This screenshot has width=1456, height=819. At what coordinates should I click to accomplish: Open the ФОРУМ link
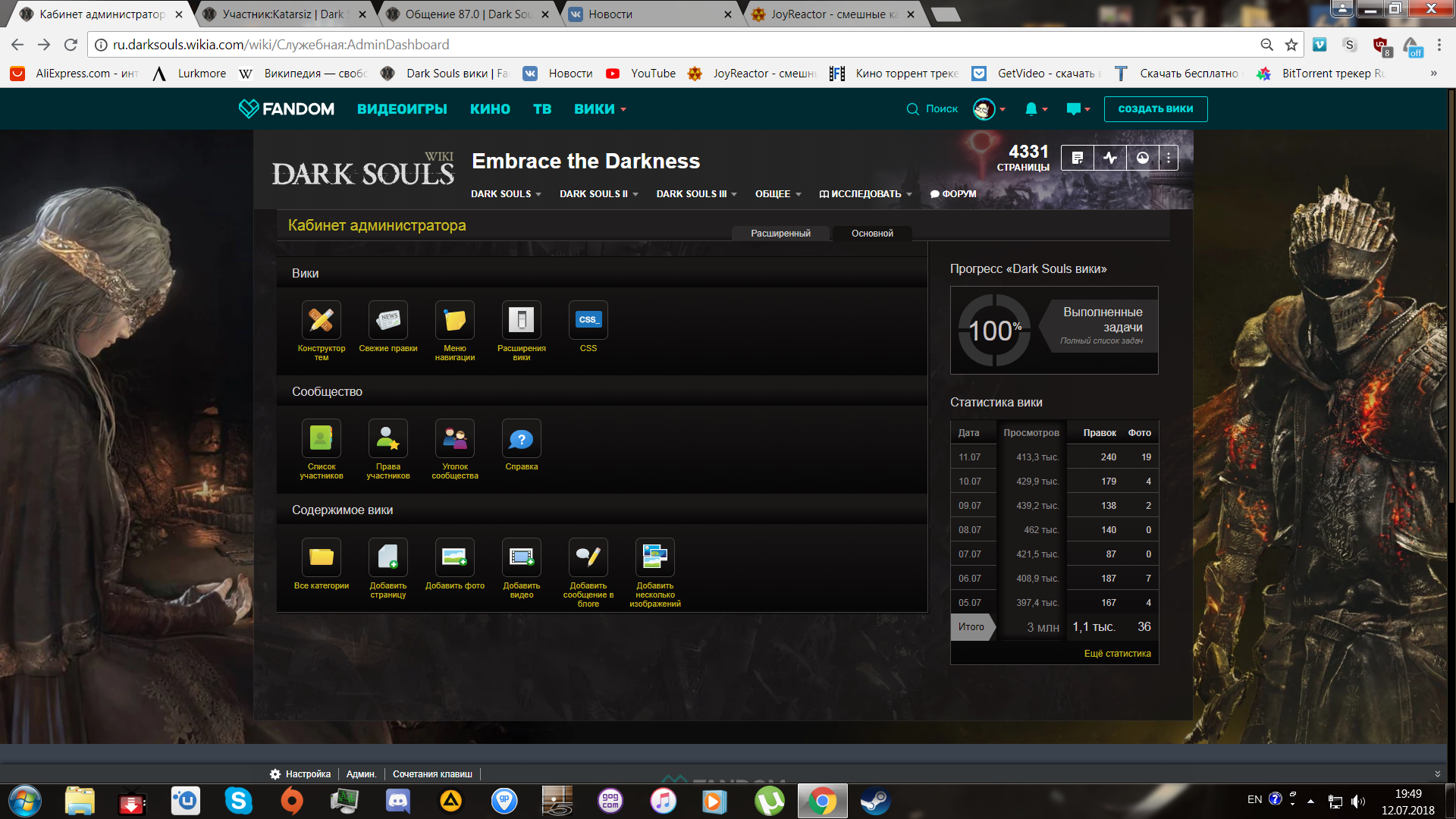click(953, 194)
